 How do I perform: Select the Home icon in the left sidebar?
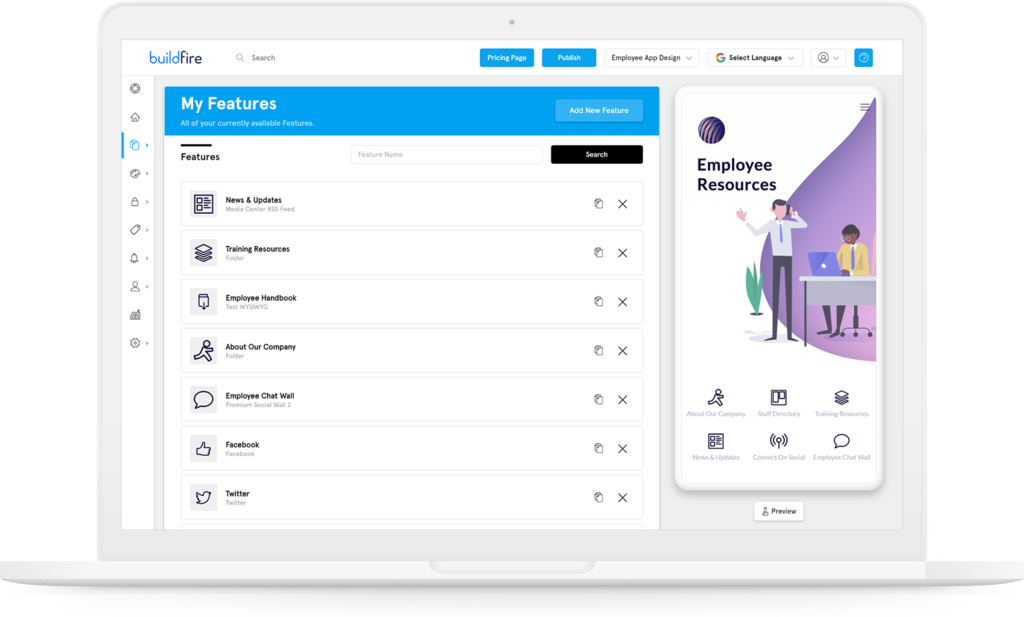click(135, 117)
